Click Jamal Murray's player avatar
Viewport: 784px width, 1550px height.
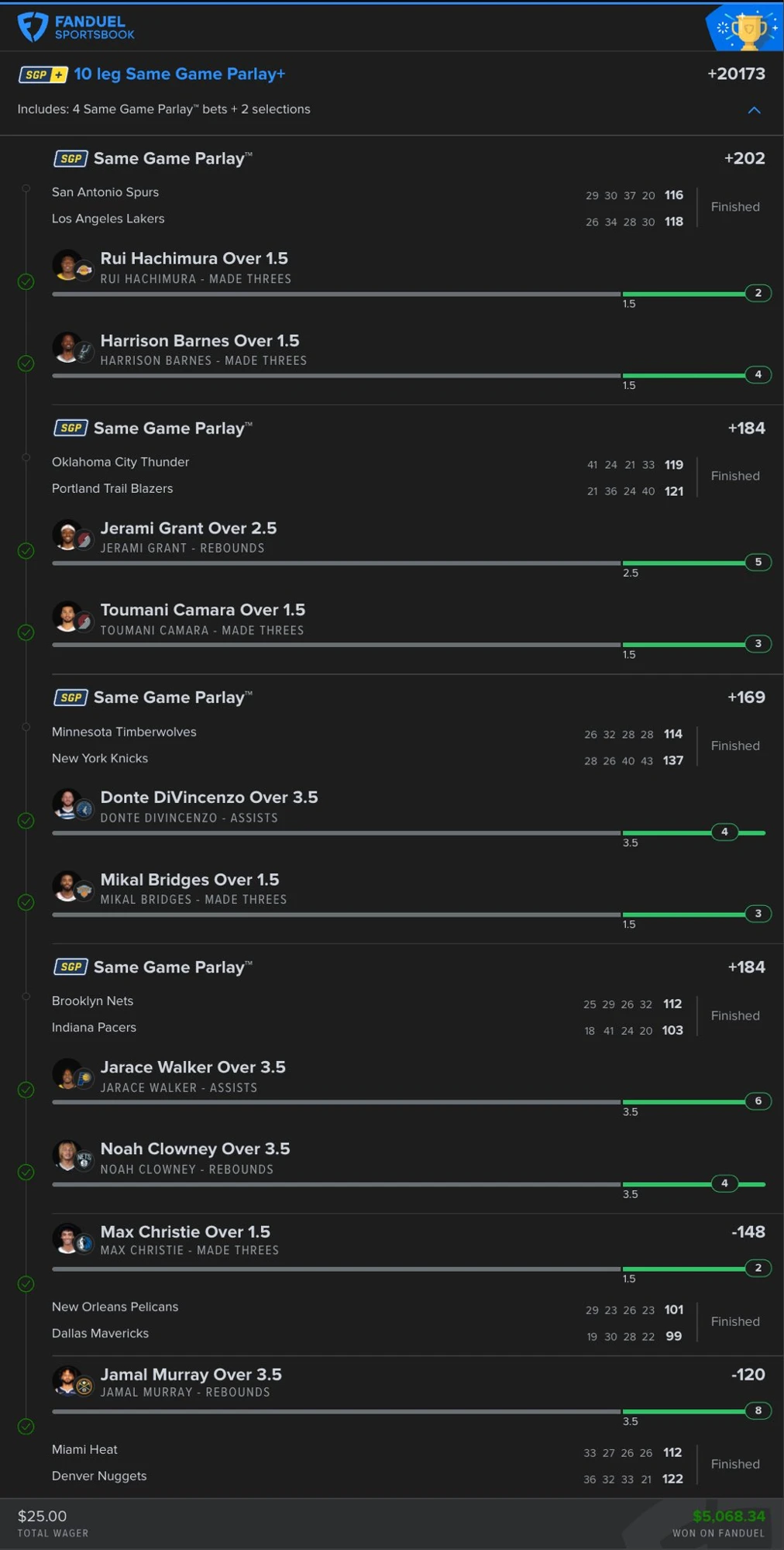tap(67, 1380)
